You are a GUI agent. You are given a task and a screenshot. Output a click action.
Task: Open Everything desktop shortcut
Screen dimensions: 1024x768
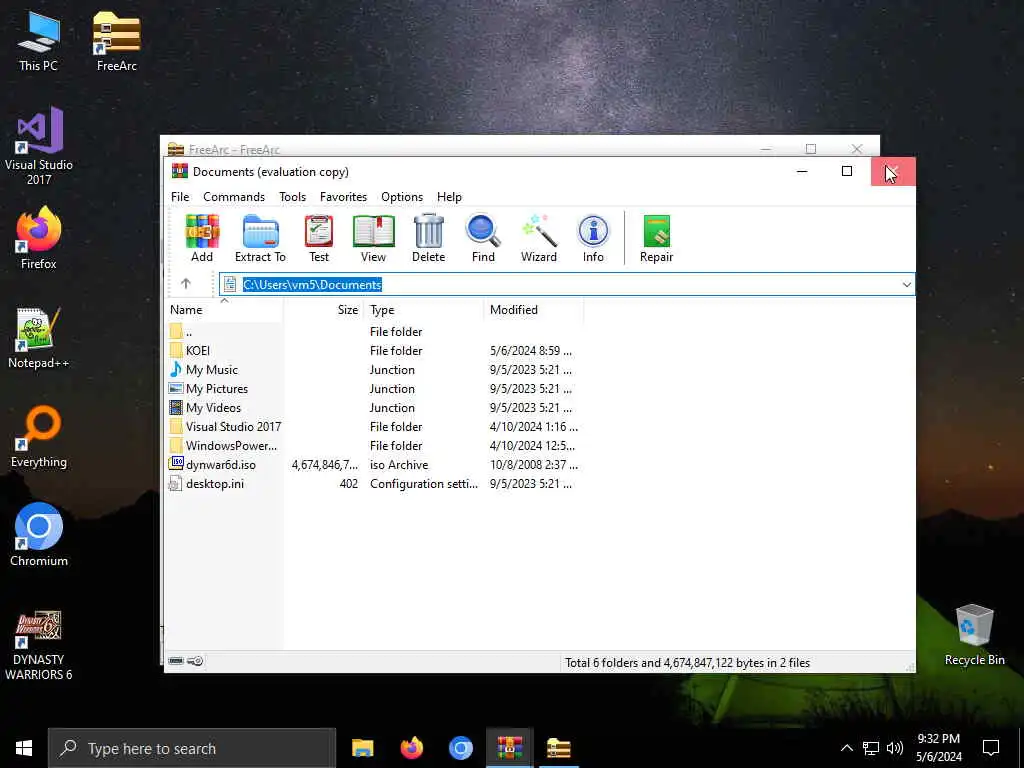39,437
